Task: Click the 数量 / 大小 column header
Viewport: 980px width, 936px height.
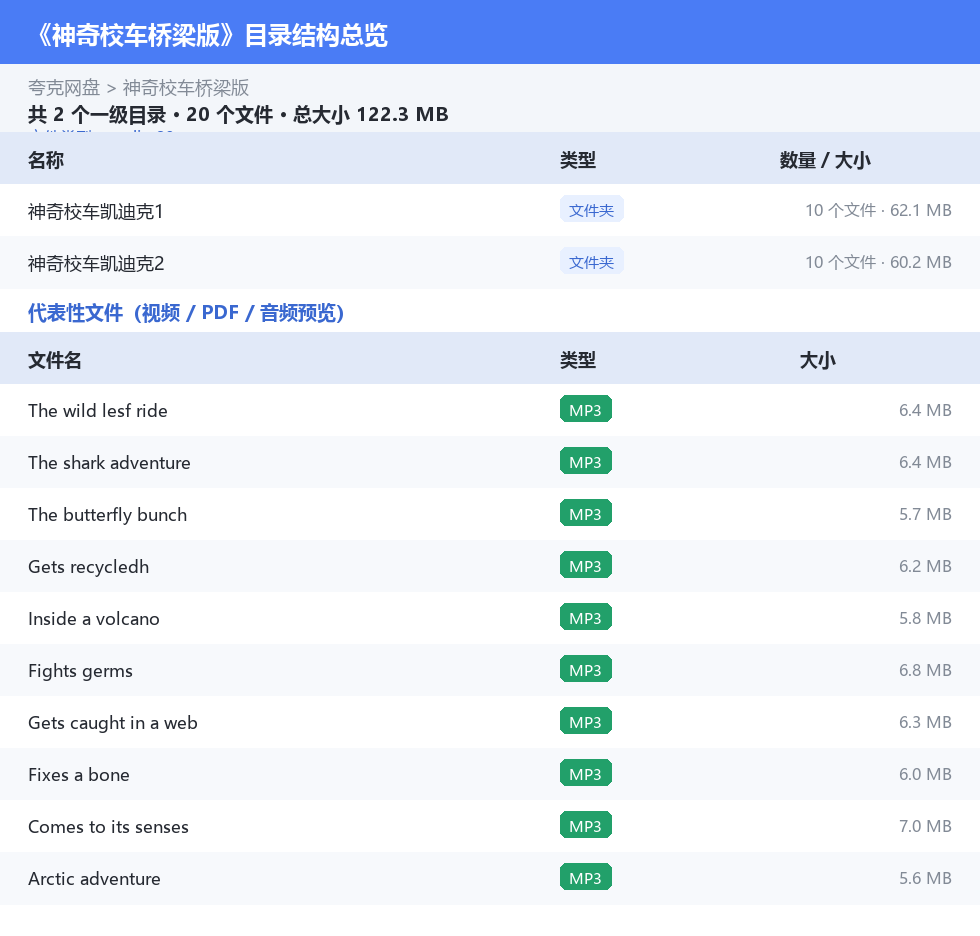Action: tap(825, 161)
